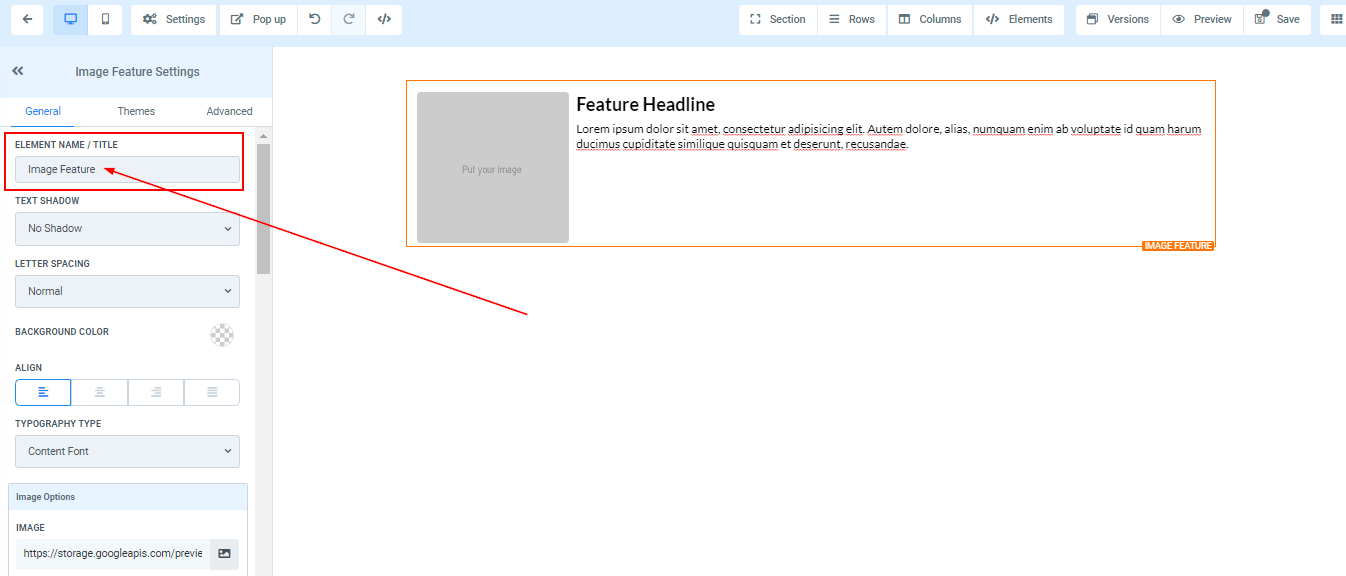This screenshot has width=1346, height=576.
Task: Click the Save button
Action: [1277, 19]
